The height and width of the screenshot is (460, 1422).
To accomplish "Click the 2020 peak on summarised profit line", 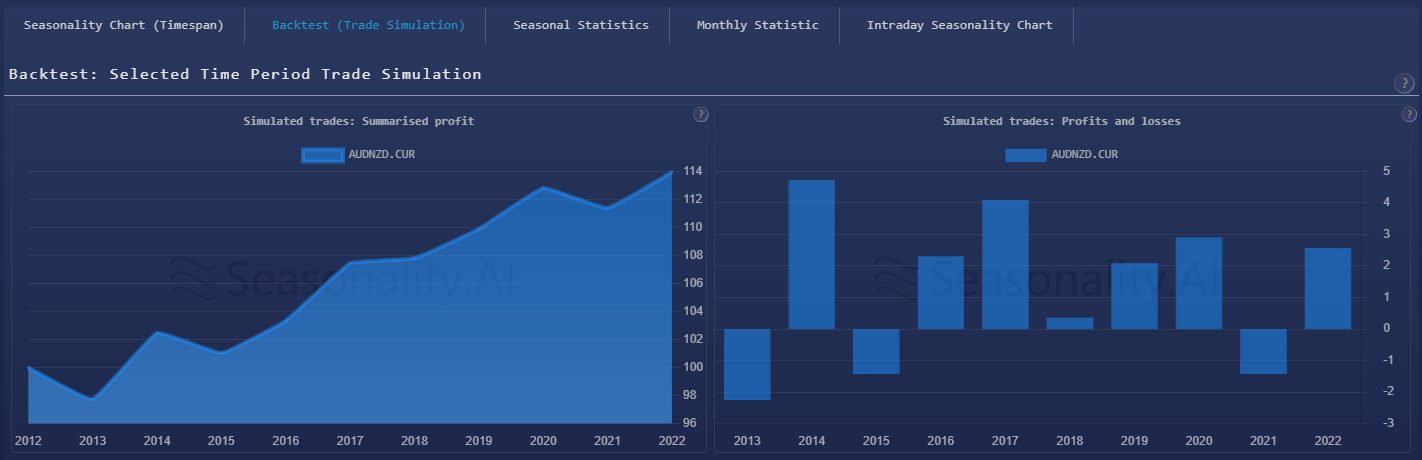I will tap(543, 188).
